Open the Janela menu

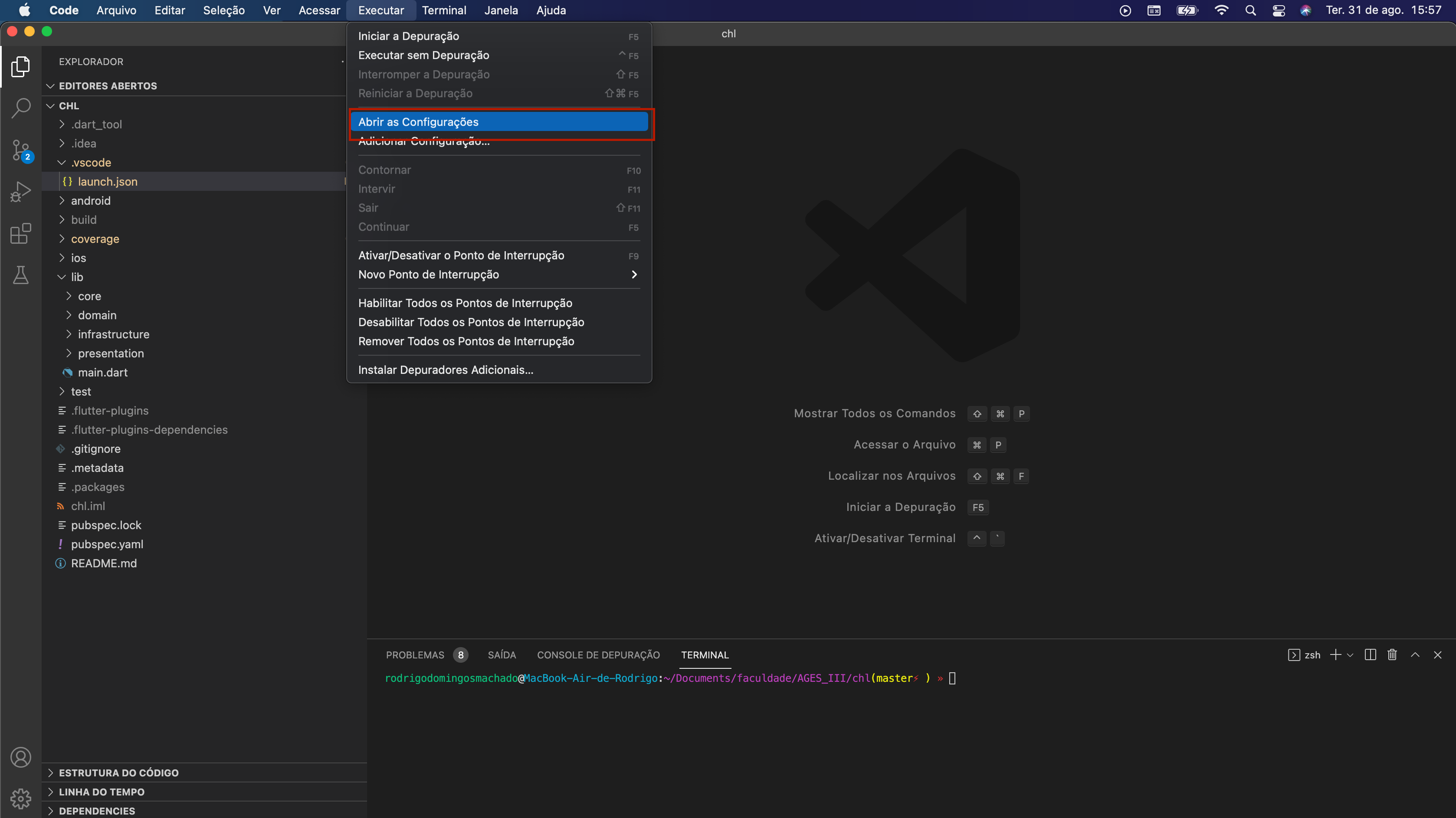501,10
